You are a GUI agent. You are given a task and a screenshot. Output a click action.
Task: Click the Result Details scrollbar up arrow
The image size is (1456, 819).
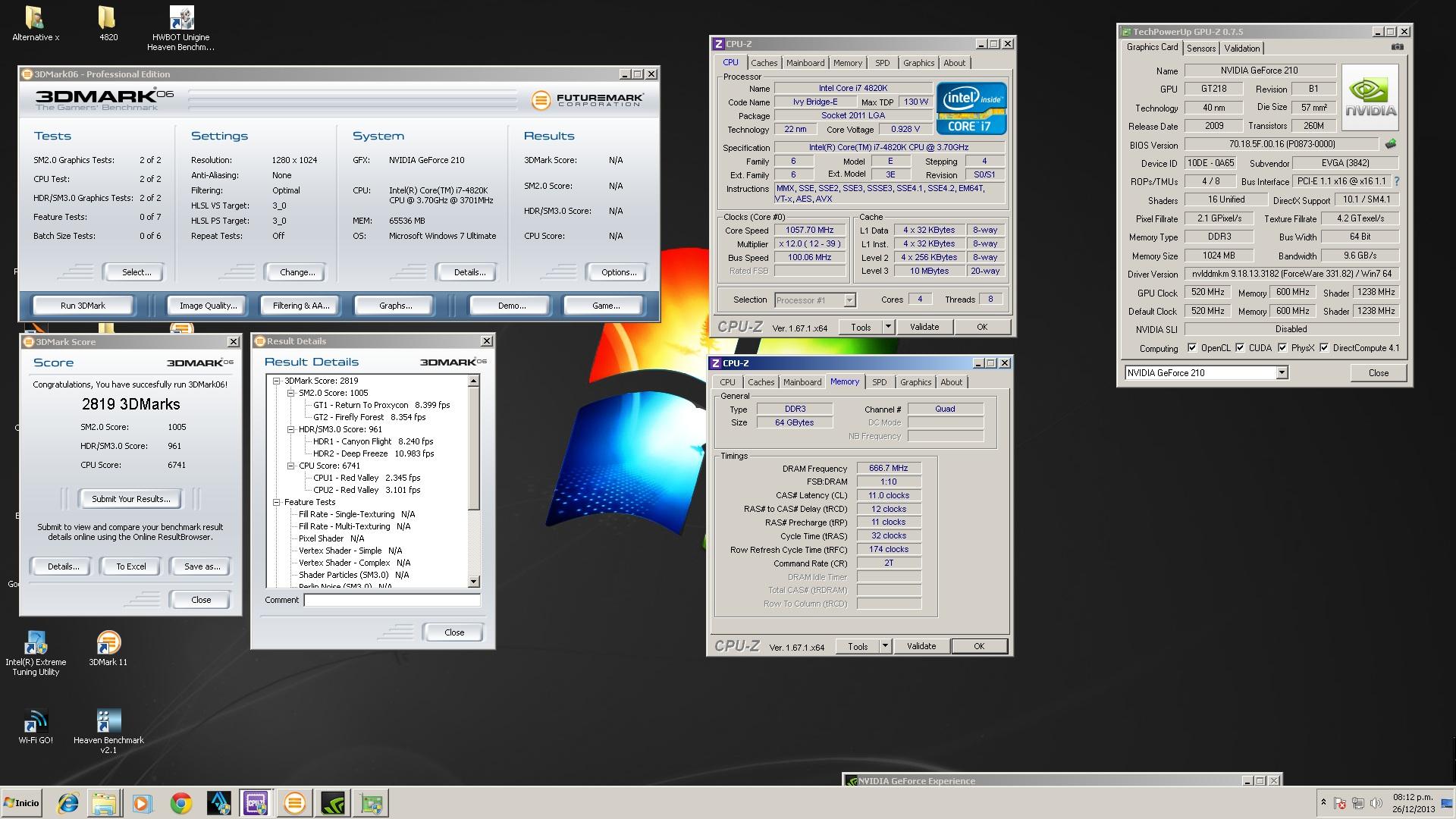click(474, 381)
